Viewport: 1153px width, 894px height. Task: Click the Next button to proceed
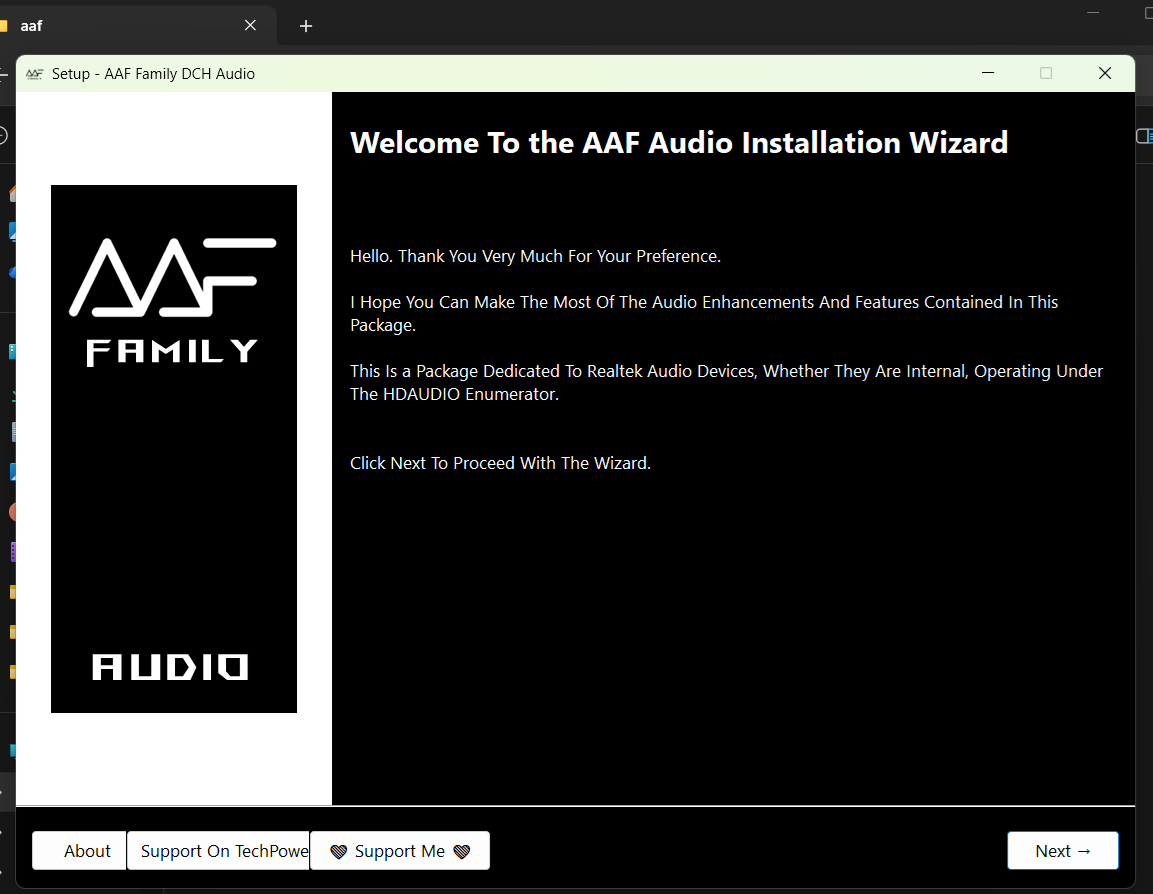coord(1063,851)
